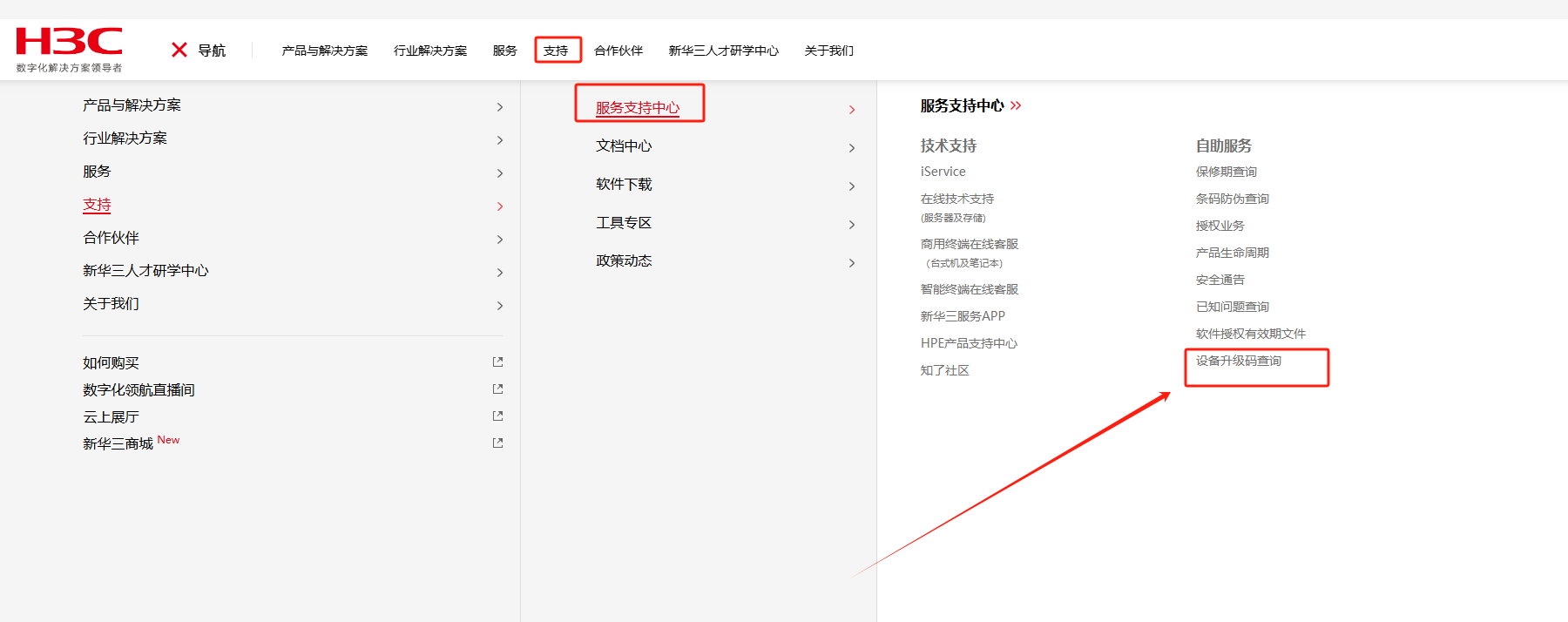1568x622 pixels.
Task: Open 智能终端在线客服 link
Action: 970,289
